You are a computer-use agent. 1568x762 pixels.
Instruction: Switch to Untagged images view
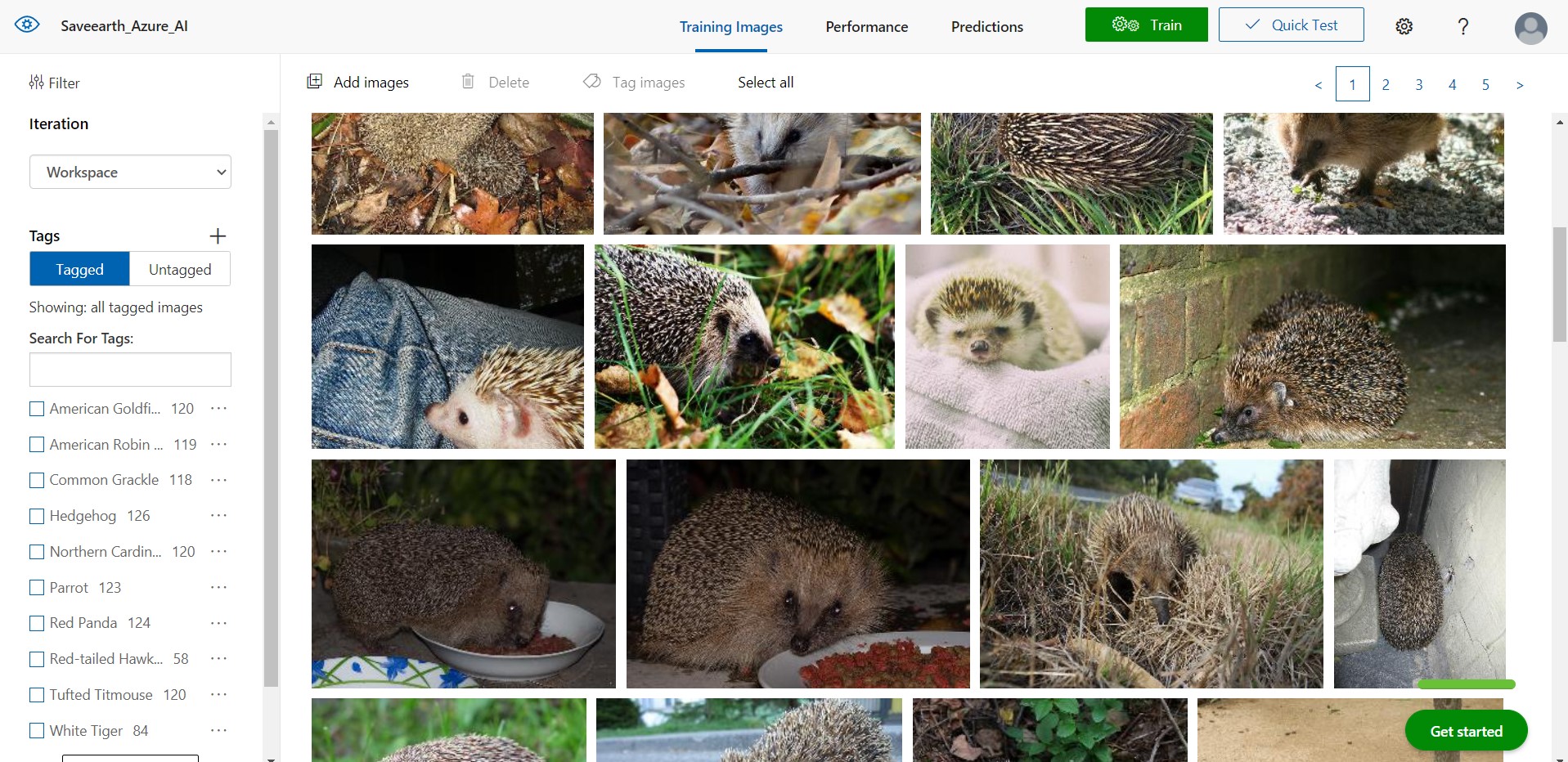point(180,269)
